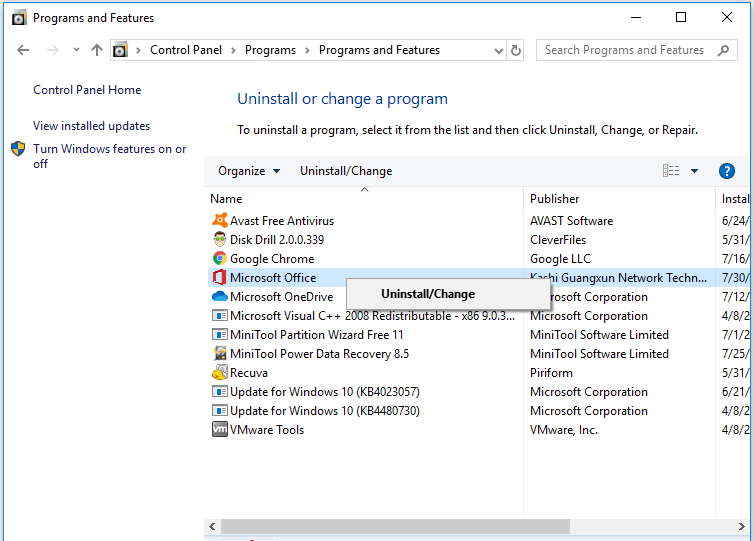Select Update for Windows 10 (KB4480730)
This screenshot has height=541, width=754.
[x=325, y=411]
